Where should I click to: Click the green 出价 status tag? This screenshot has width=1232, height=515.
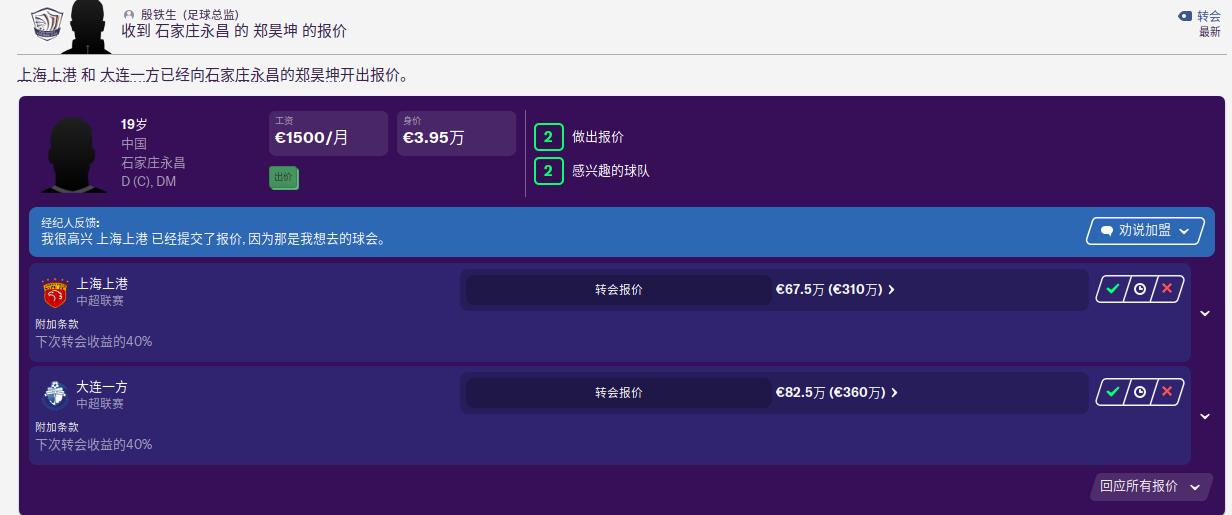click(283, 178)
